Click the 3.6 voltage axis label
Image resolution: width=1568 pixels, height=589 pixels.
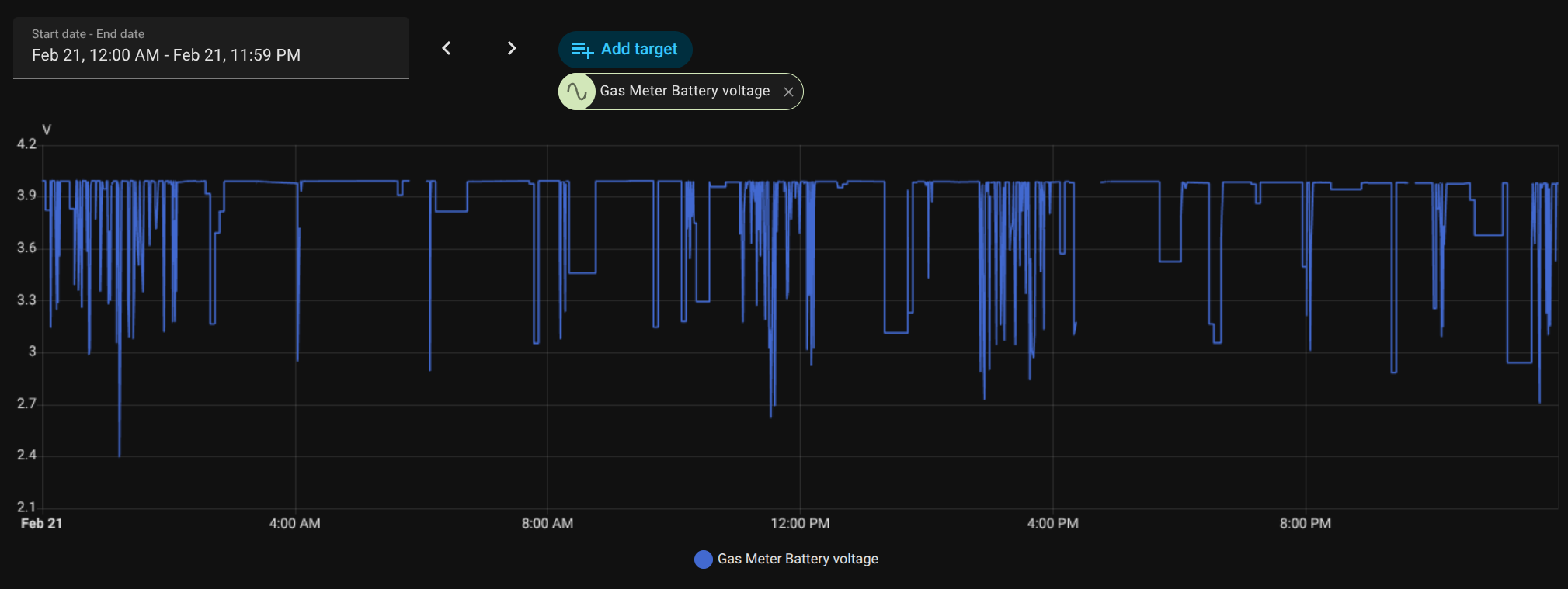(x=26, y=248)
